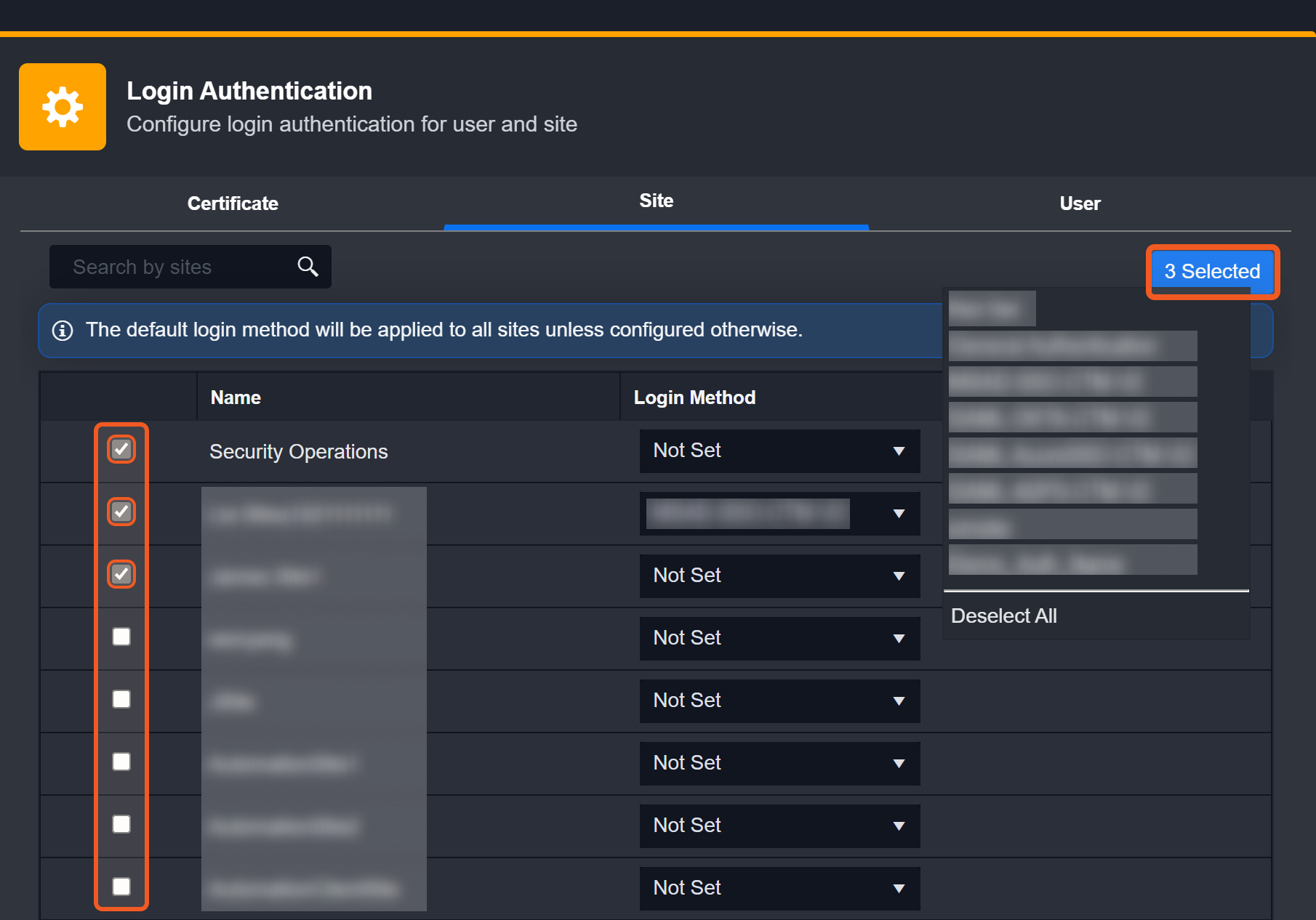Open the last row Not Set dropdown
The image size is (1316, 920).
pos(779,888)
